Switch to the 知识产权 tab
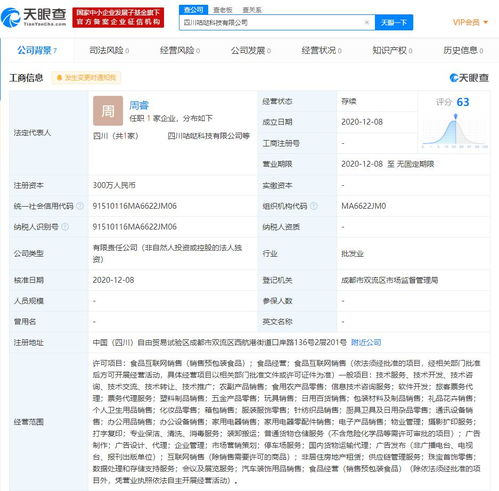Image resolution: width=499 pixels, height=491 pixels. tap(392, 50)
